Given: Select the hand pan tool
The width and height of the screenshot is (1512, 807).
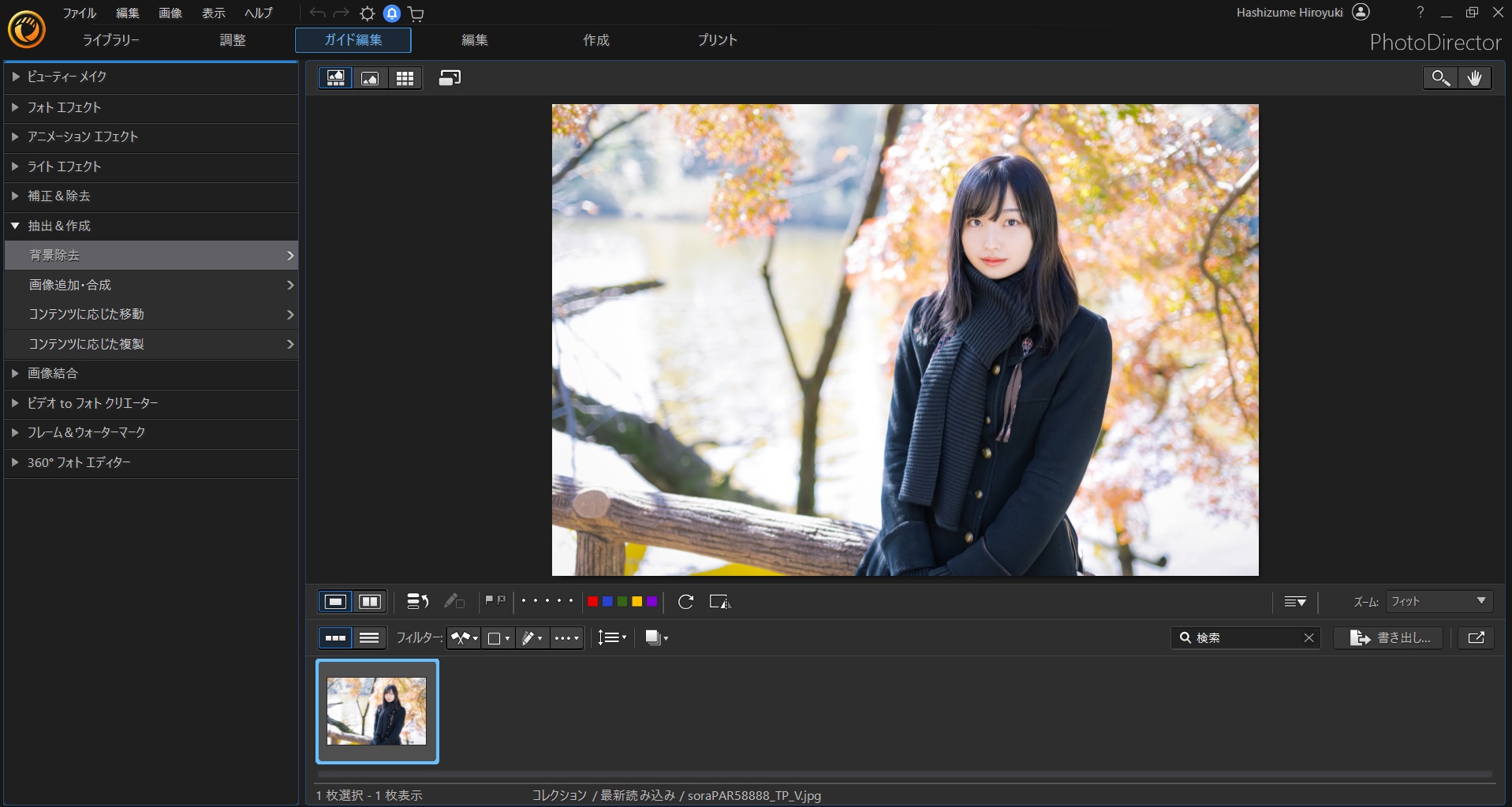Looking at the screenshot, I should (1474, 78).
